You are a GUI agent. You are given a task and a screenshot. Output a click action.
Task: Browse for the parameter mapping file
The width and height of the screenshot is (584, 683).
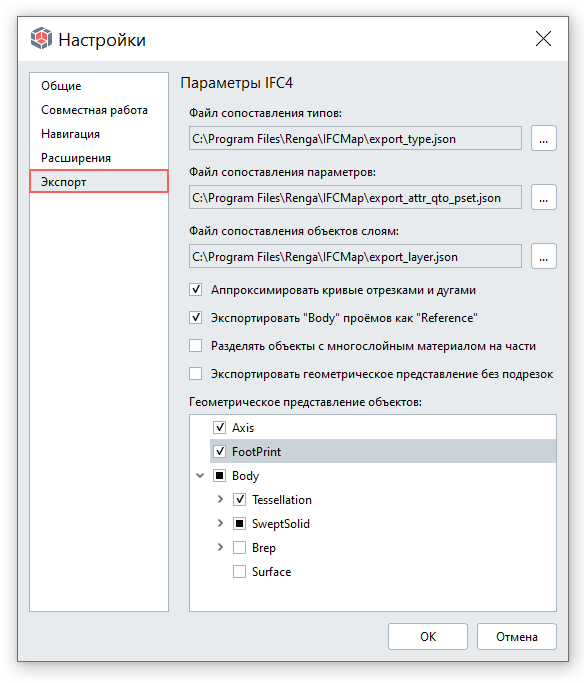point(543,197)
